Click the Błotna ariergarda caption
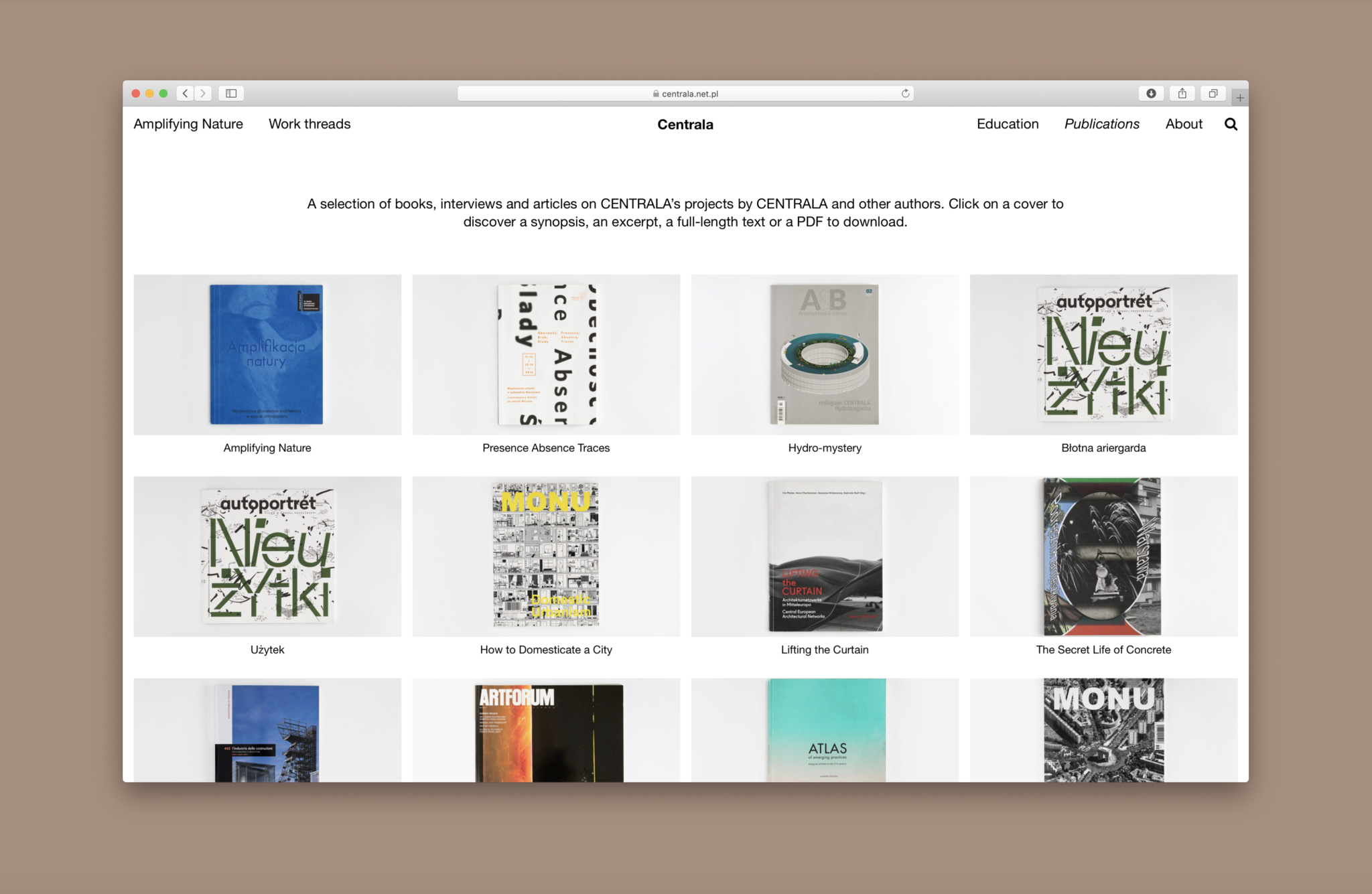The image size is (1372, 894). pyautogui.click(x=1103, y=448)
